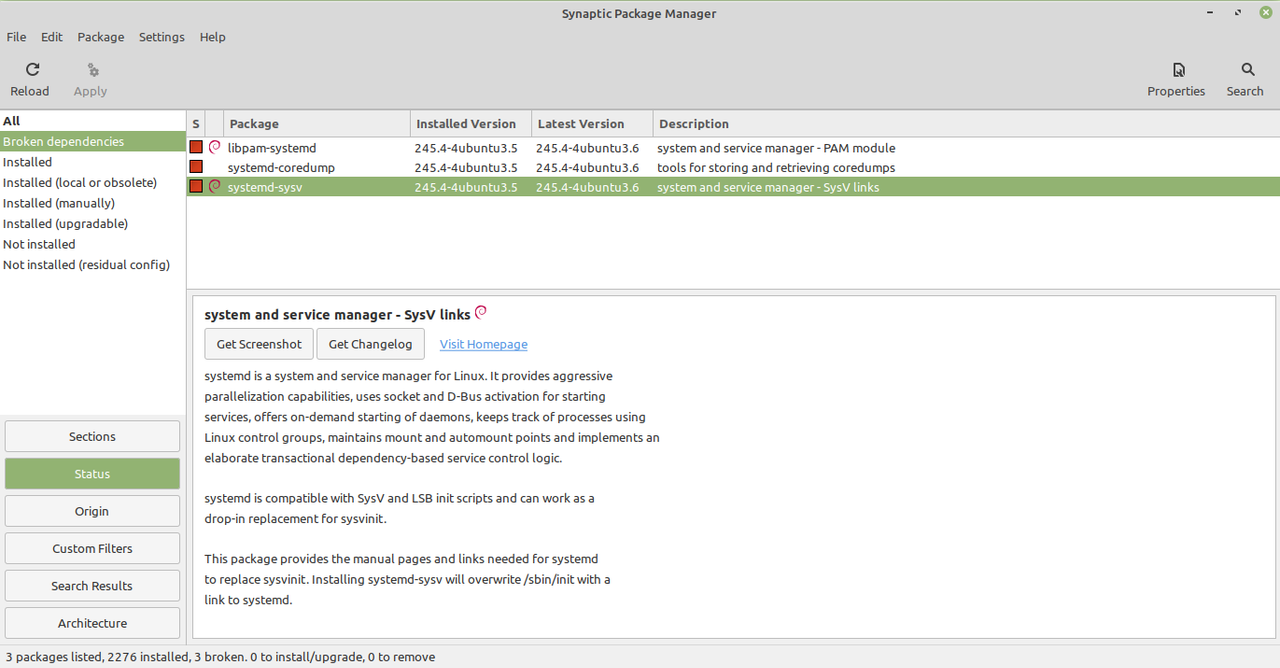Select Installed (manually) filter
This screenshot has width=1280, height=668.
(x=93, y=203)
